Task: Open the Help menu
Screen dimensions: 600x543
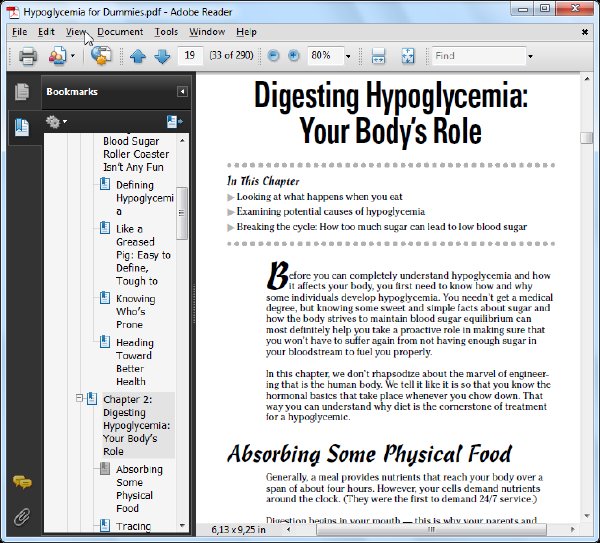Action: tap(246, 32)
